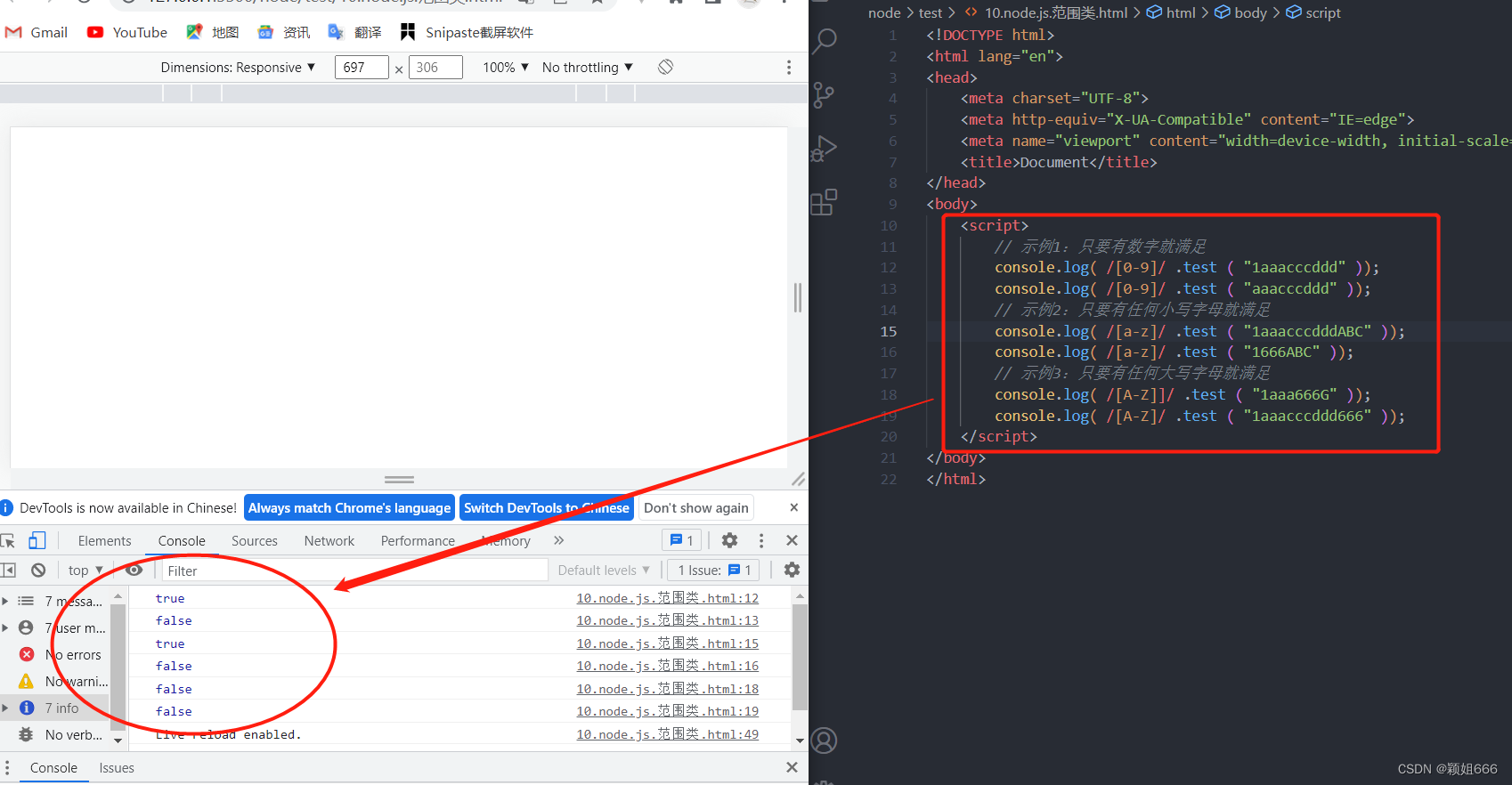This screenshot has height=785, width=1512.
Task: Click the messages badge showing 1
Action: point(682,540)
